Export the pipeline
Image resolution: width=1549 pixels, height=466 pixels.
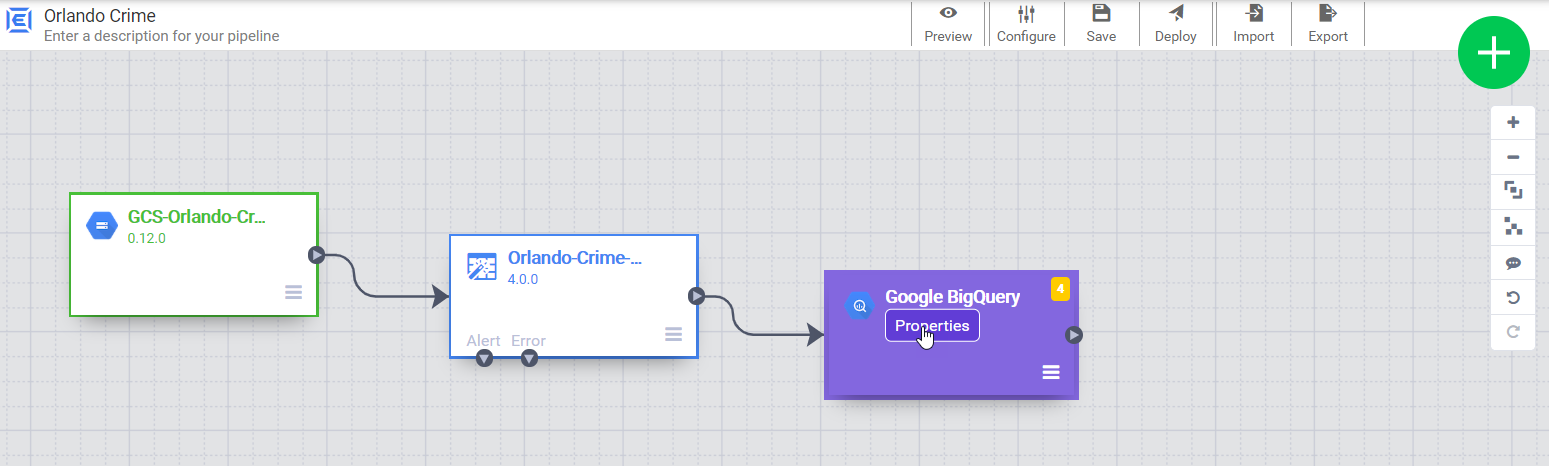click(1328, 24)
